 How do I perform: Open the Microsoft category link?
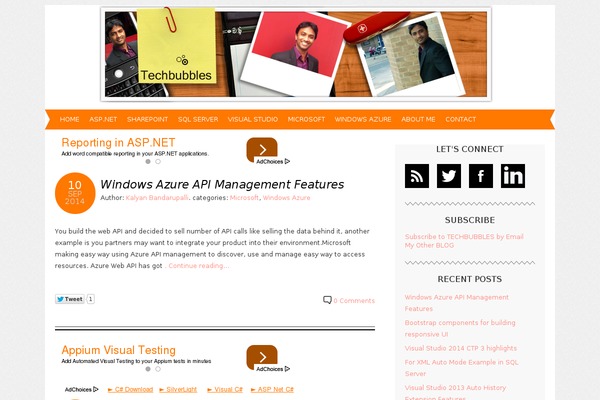[x=244, y=198]
